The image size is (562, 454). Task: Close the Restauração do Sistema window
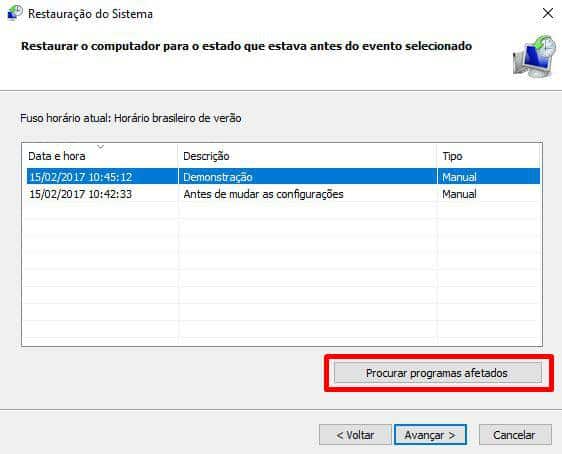click(548, 14)
